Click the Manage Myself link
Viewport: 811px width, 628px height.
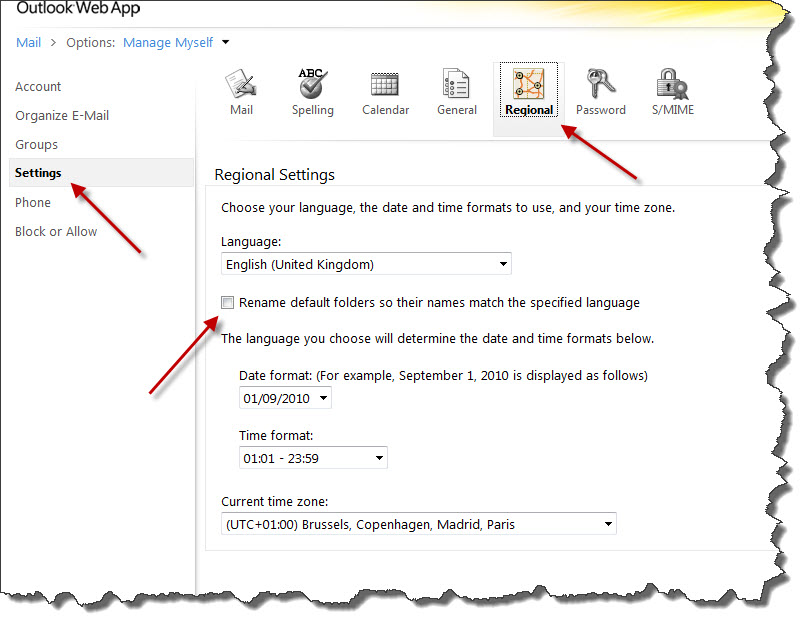tap(168, 42)
